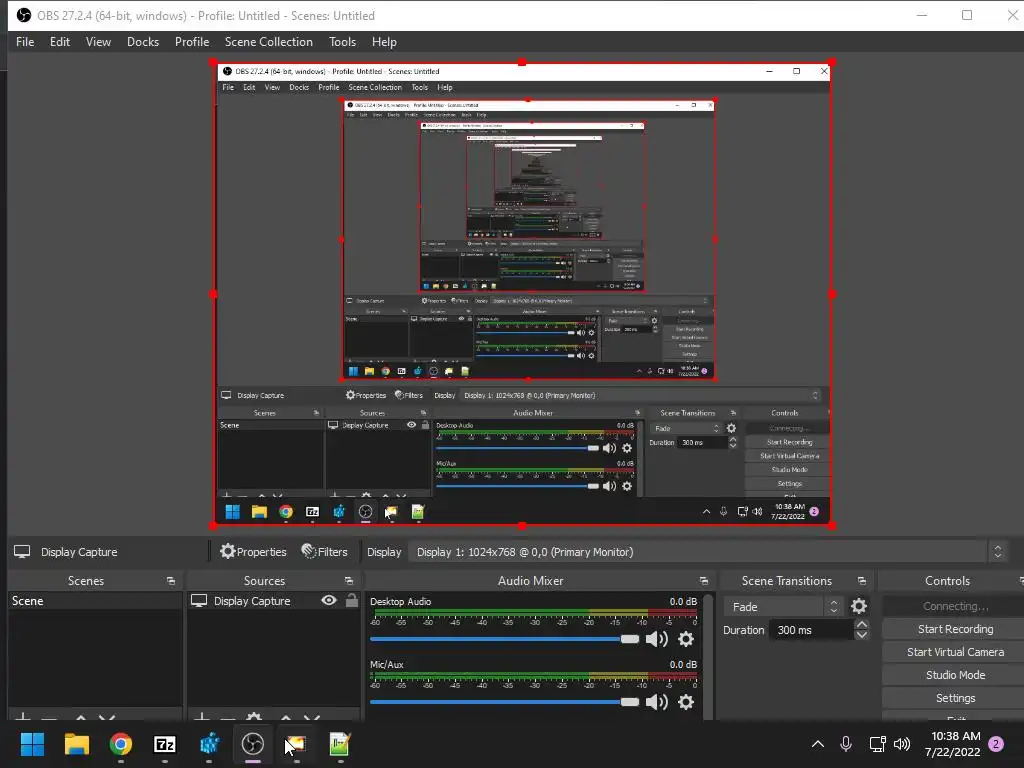Mute Desktop Audio

(656, 639)
